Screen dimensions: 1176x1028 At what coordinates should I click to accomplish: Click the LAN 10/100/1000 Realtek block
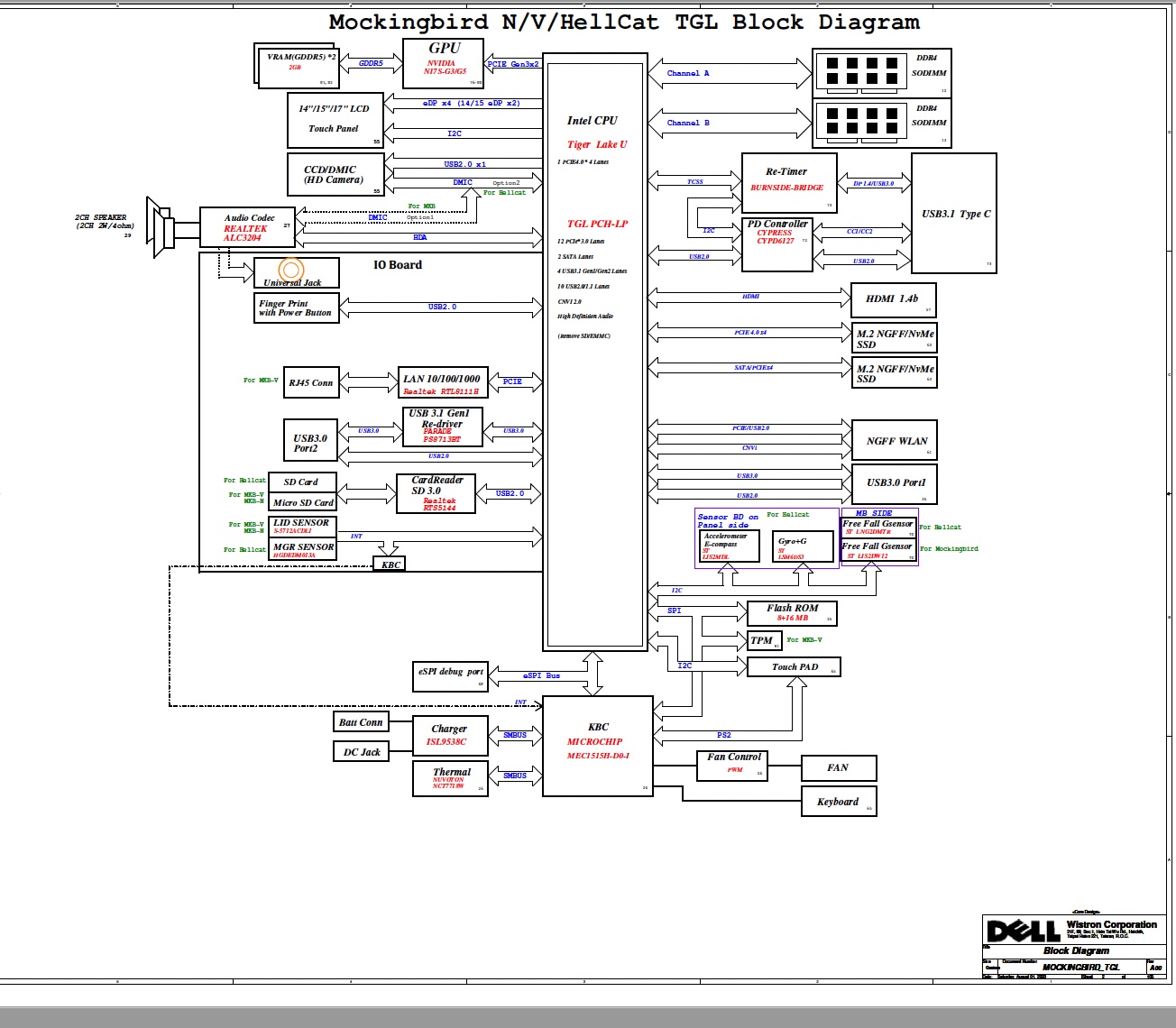pyautogui.click(x=443, y=383)
